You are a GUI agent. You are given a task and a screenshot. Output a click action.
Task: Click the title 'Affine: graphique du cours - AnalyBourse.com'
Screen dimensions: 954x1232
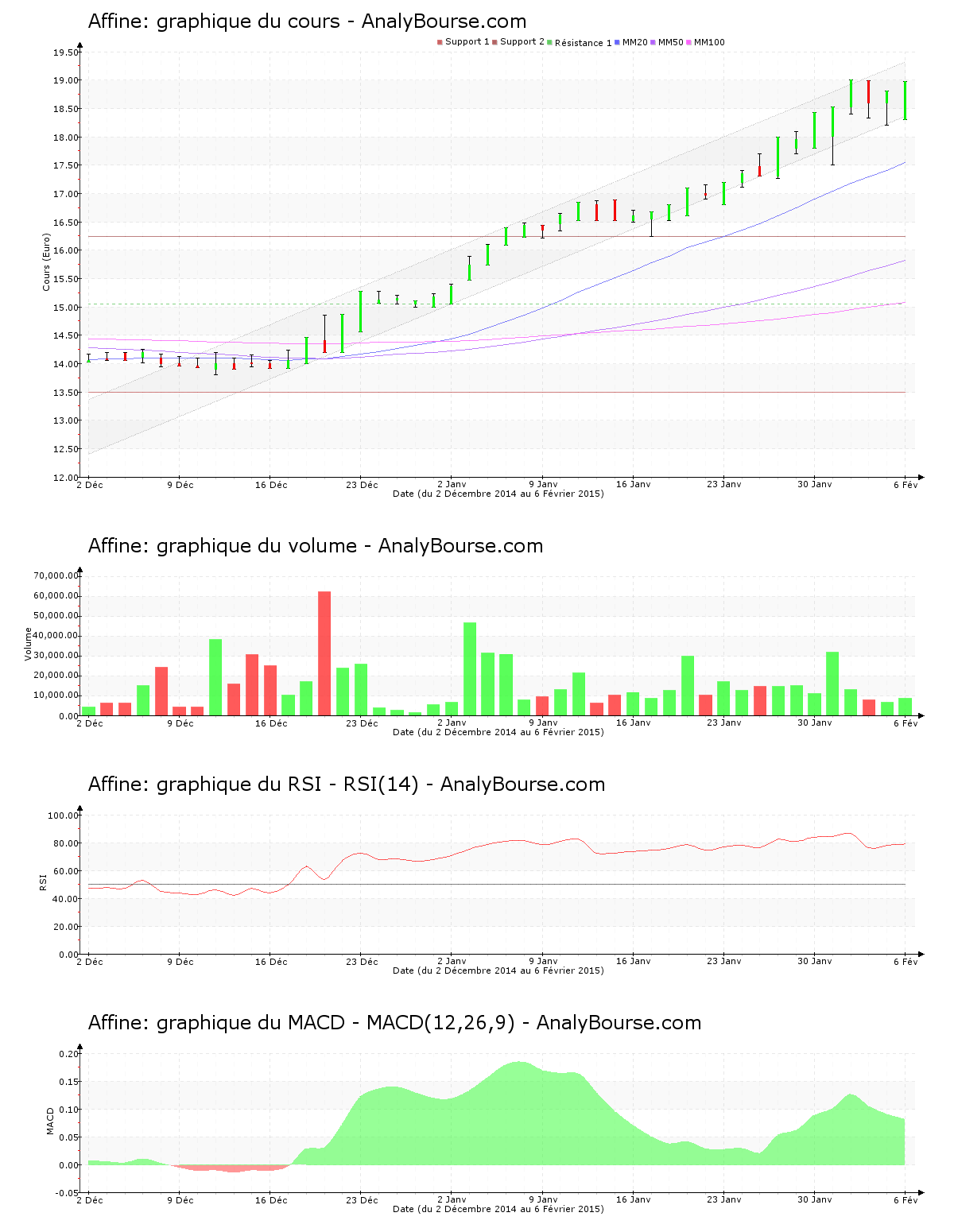click(x=307, y=21)
